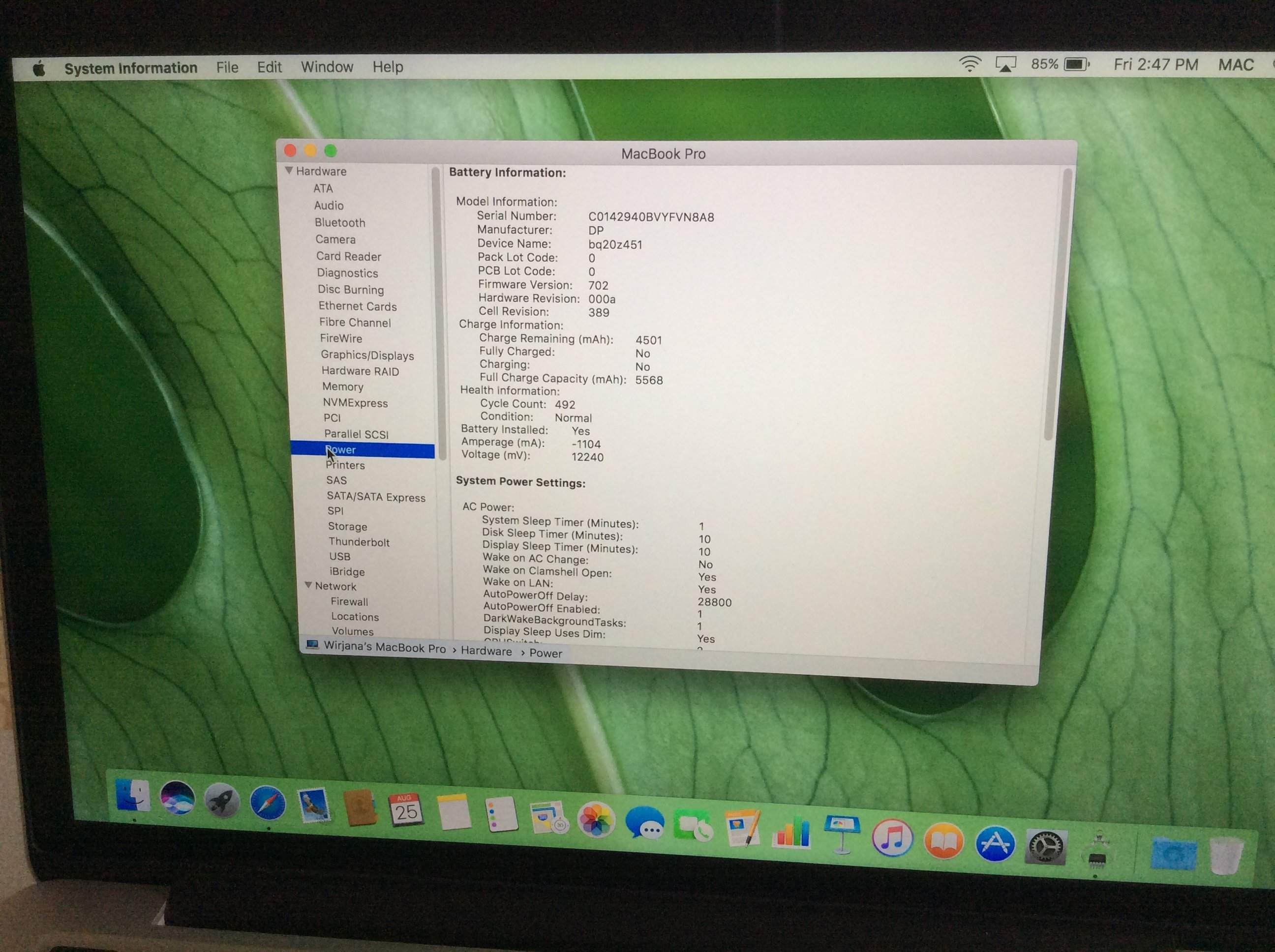The width and height of the screenshot is (1275, 952).
Task: Select Bluetooth in the sidebar
Action: coord(340,222)
